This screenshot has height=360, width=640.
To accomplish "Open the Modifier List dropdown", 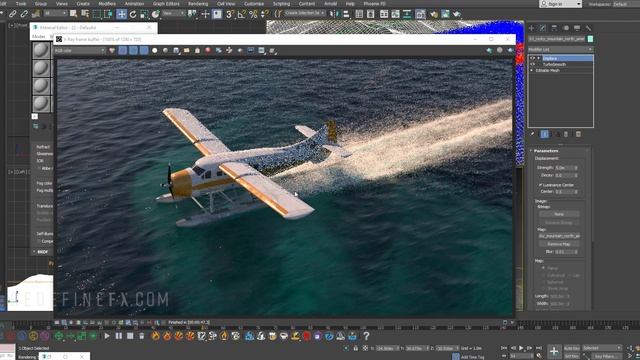I will pyautogui.click(x=560, y=49).
